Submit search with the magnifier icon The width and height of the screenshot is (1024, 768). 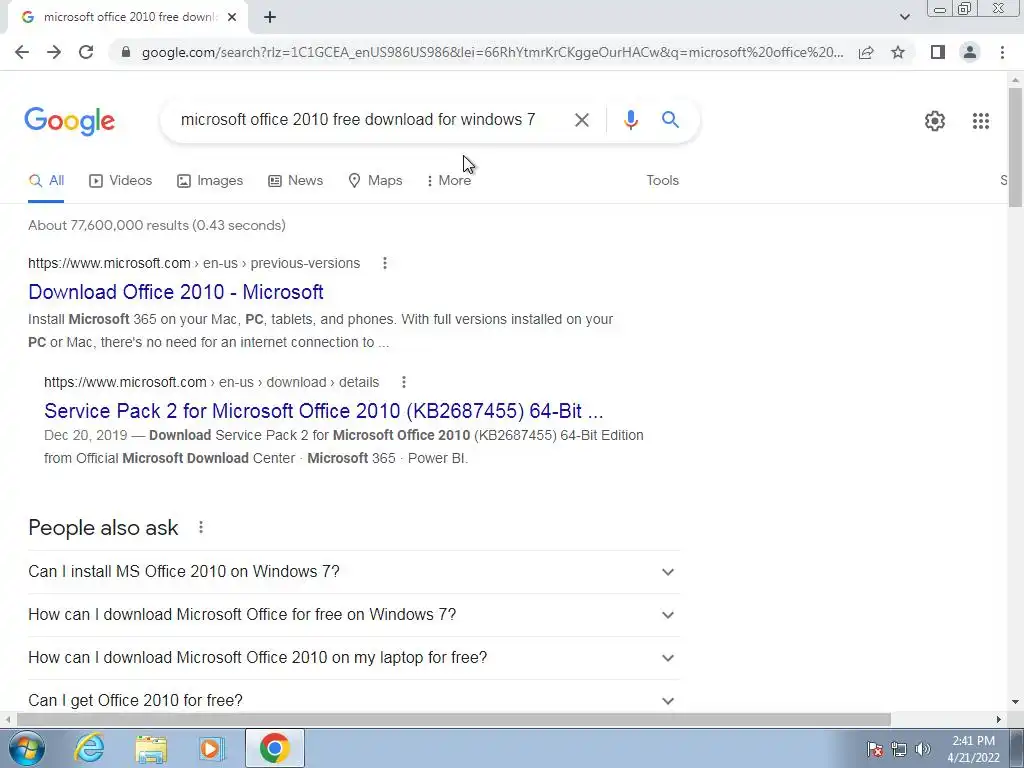670,120
